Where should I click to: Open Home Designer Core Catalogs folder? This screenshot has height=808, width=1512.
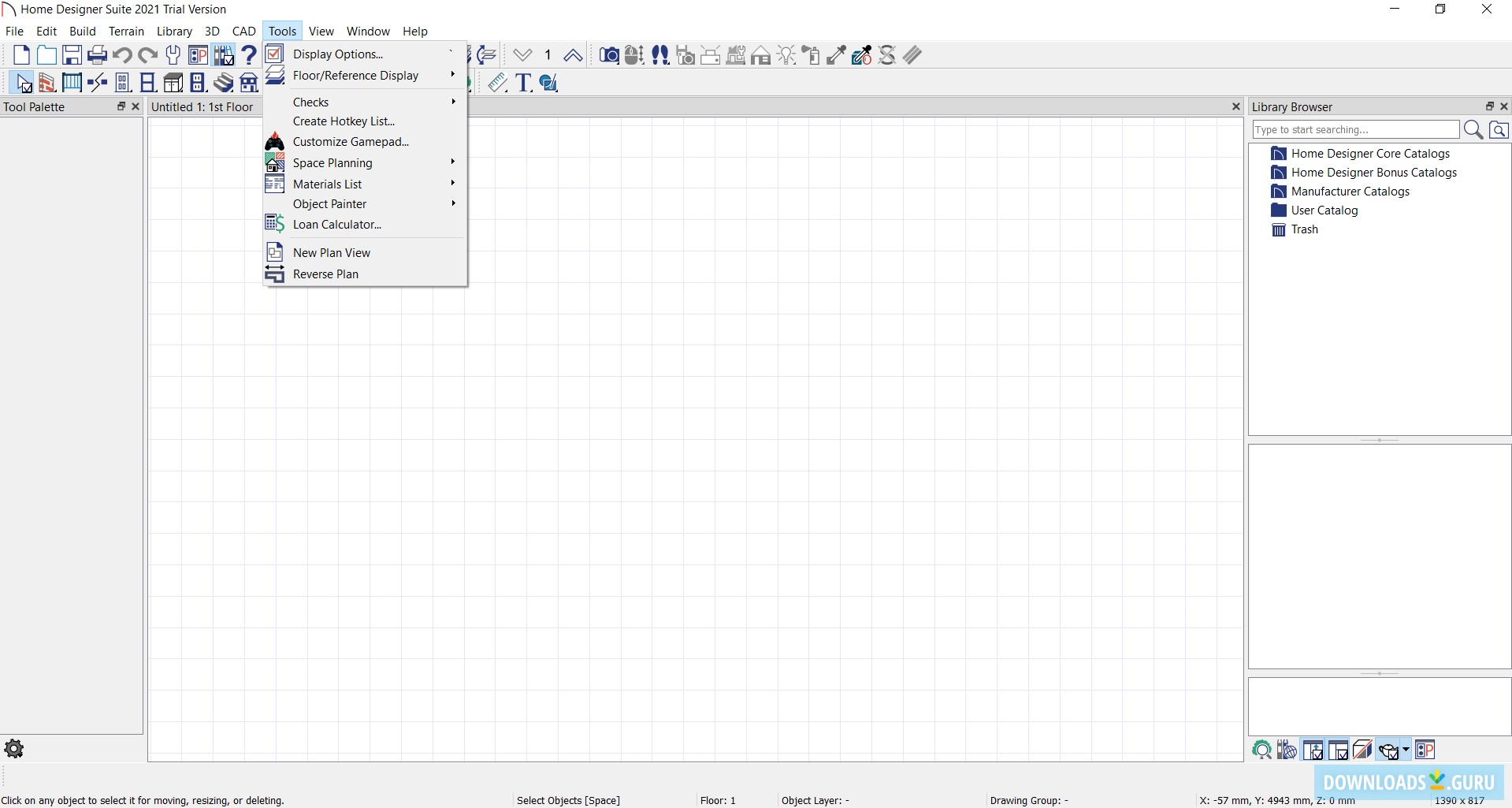[x=1370, y=154]
